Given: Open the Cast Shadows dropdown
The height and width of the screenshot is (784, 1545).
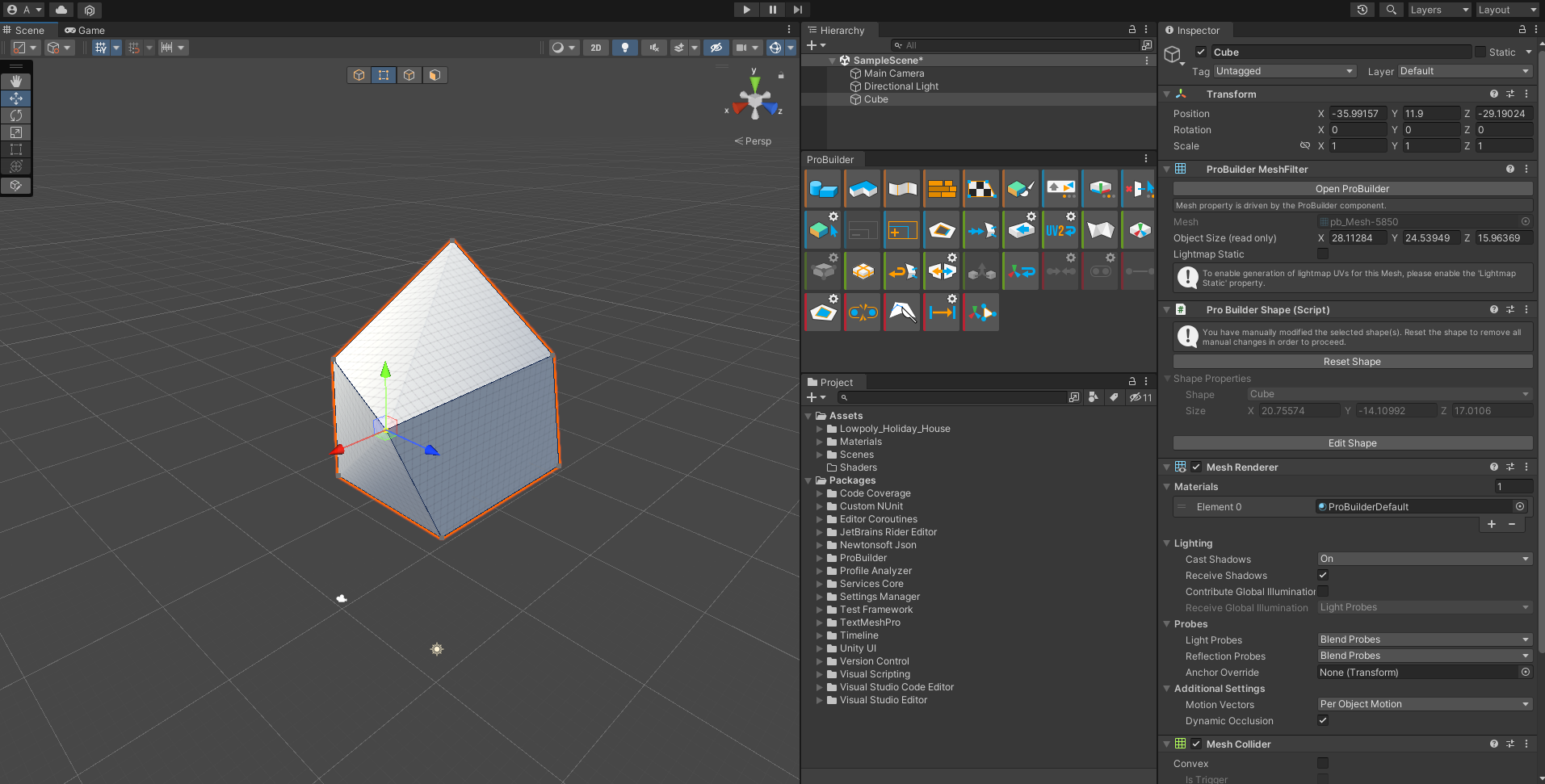Looking at the screenshot, I should [x=1424, y=559].
